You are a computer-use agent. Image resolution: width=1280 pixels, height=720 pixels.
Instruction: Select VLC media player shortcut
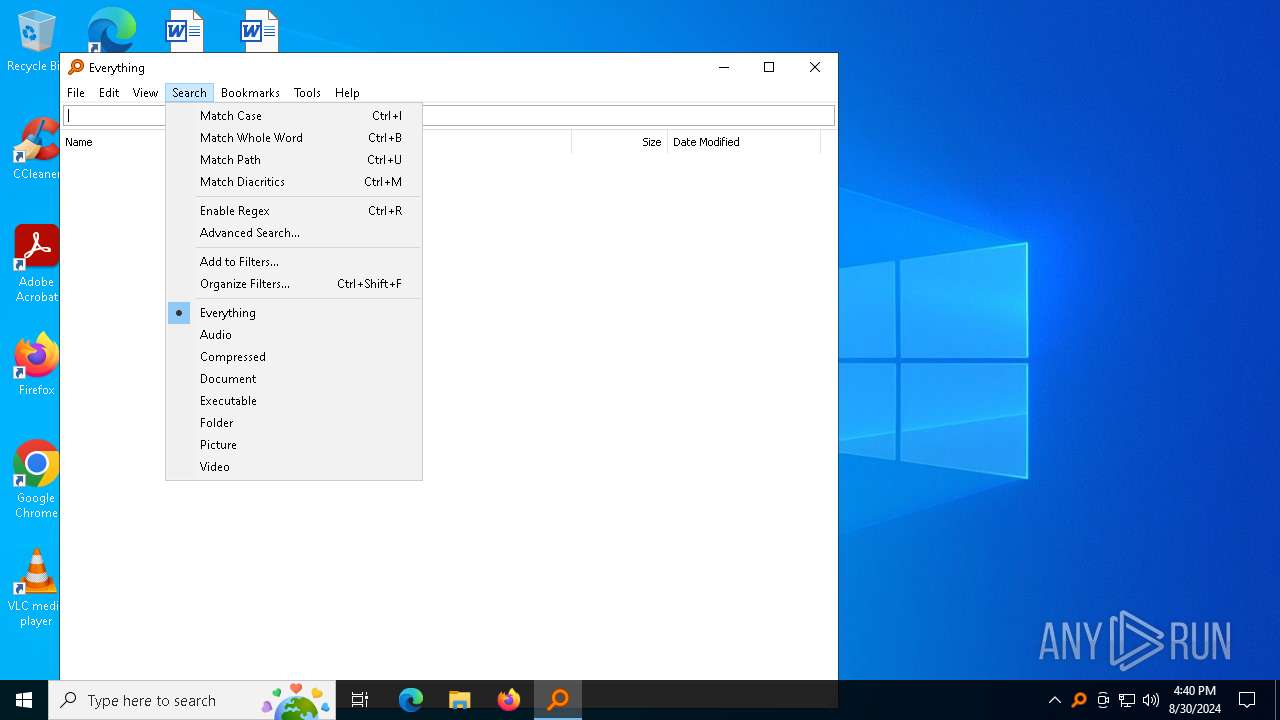pyautogui.click(x=36, y=588)
